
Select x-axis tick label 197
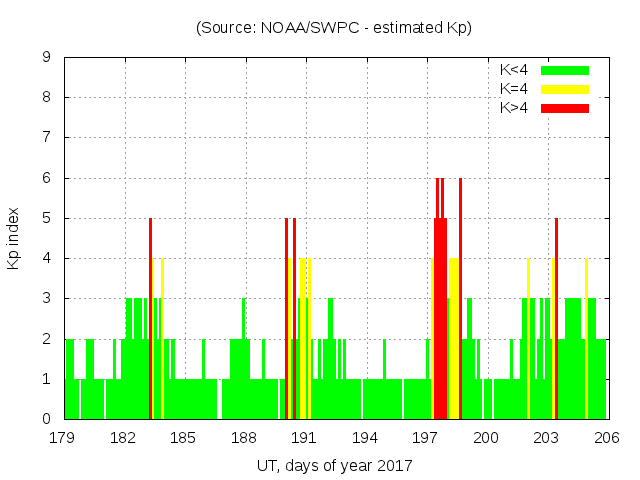coord(425,438)
